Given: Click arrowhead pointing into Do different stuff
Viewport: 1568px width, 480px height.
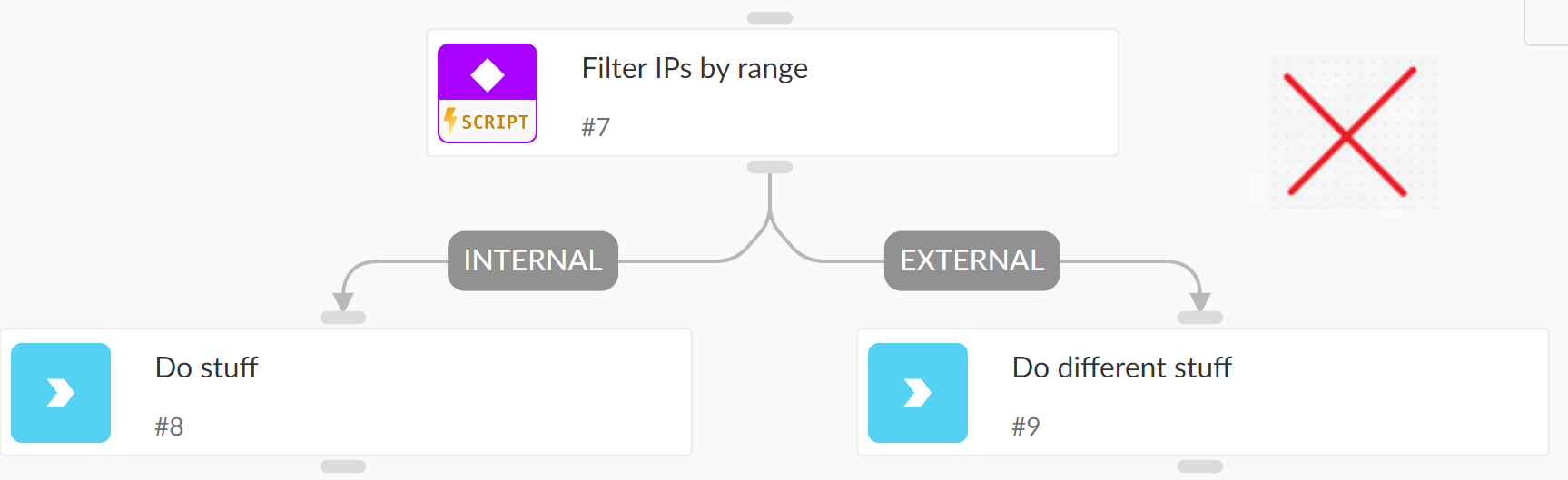Looking at the screenshot, I should click(x=1200, y=302).
